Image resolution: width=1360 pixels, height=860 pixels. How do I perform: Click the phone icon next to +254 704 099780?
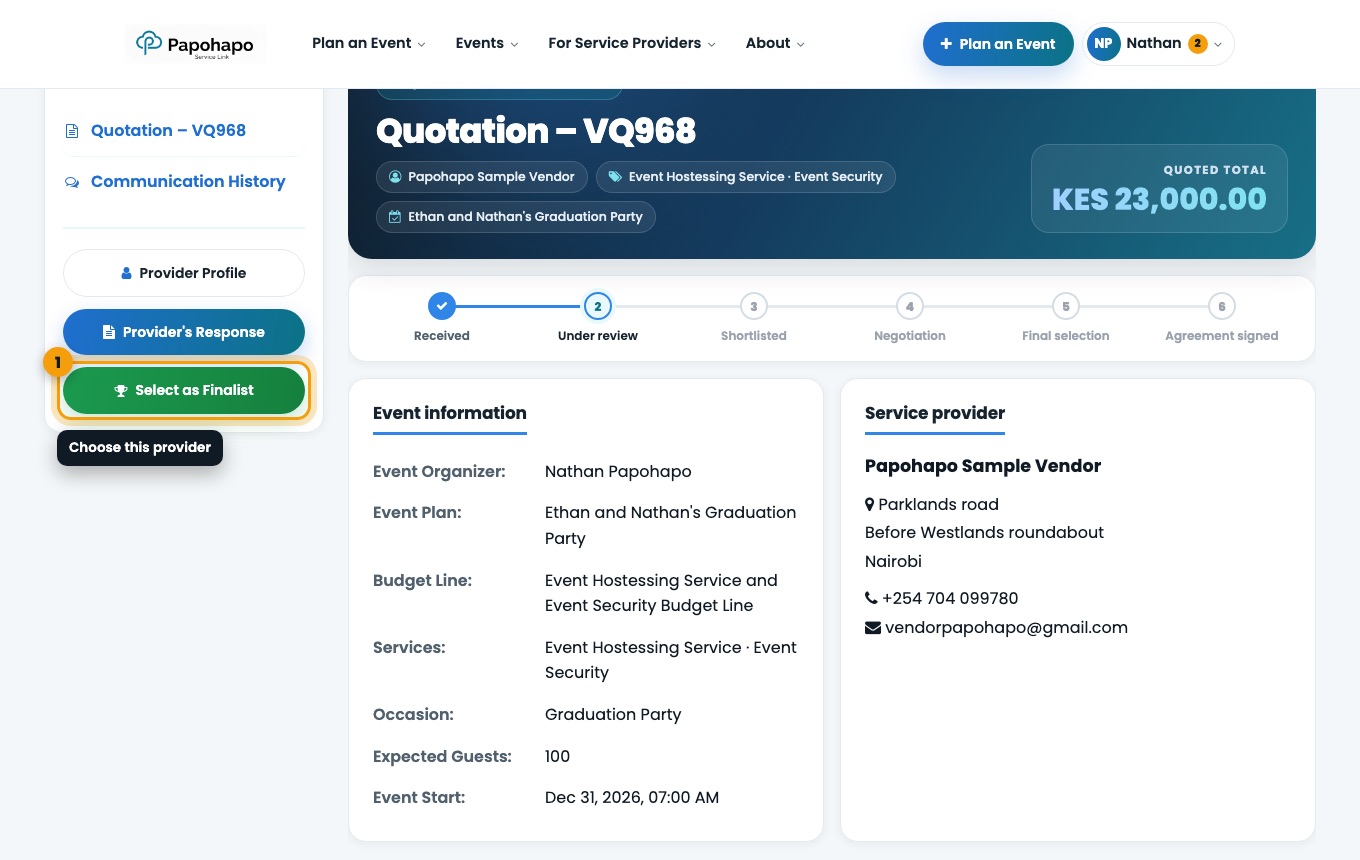click(871, 599)
